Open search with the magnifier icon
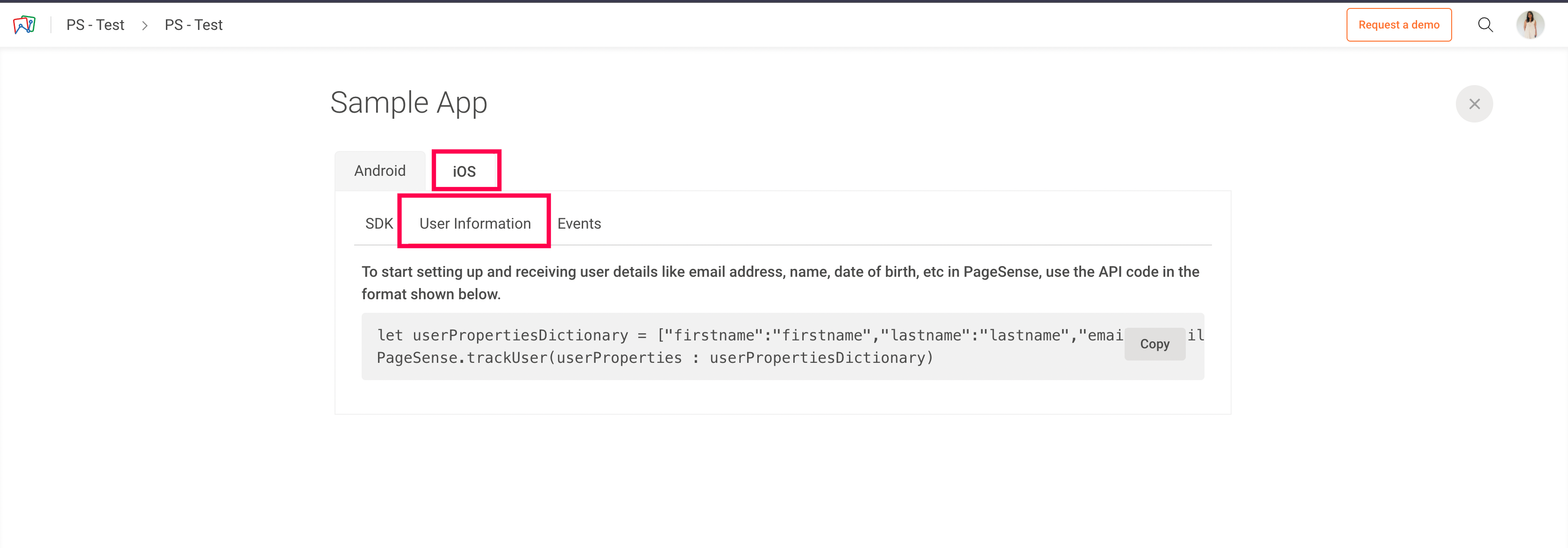The width and height of the screenshot is (1568, 548). (x=1485, y=25)
